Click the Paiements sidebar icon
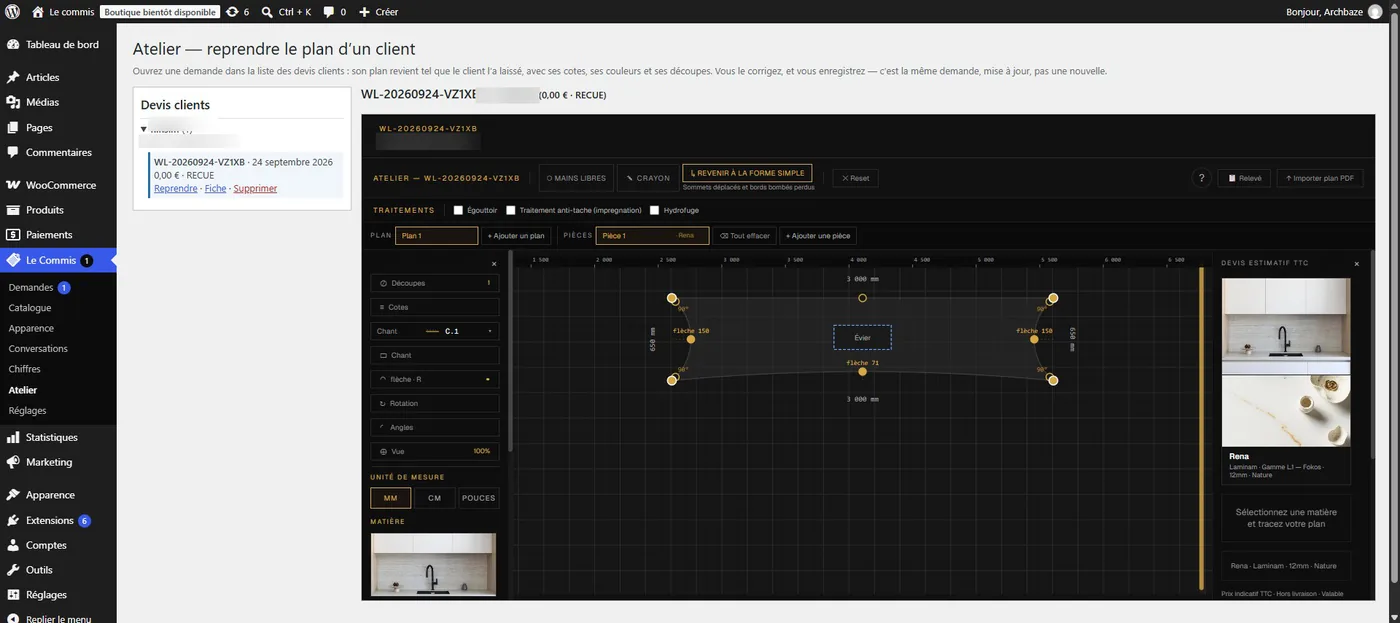This screenshot has width=1400, height=623. [x=13, y=235]
